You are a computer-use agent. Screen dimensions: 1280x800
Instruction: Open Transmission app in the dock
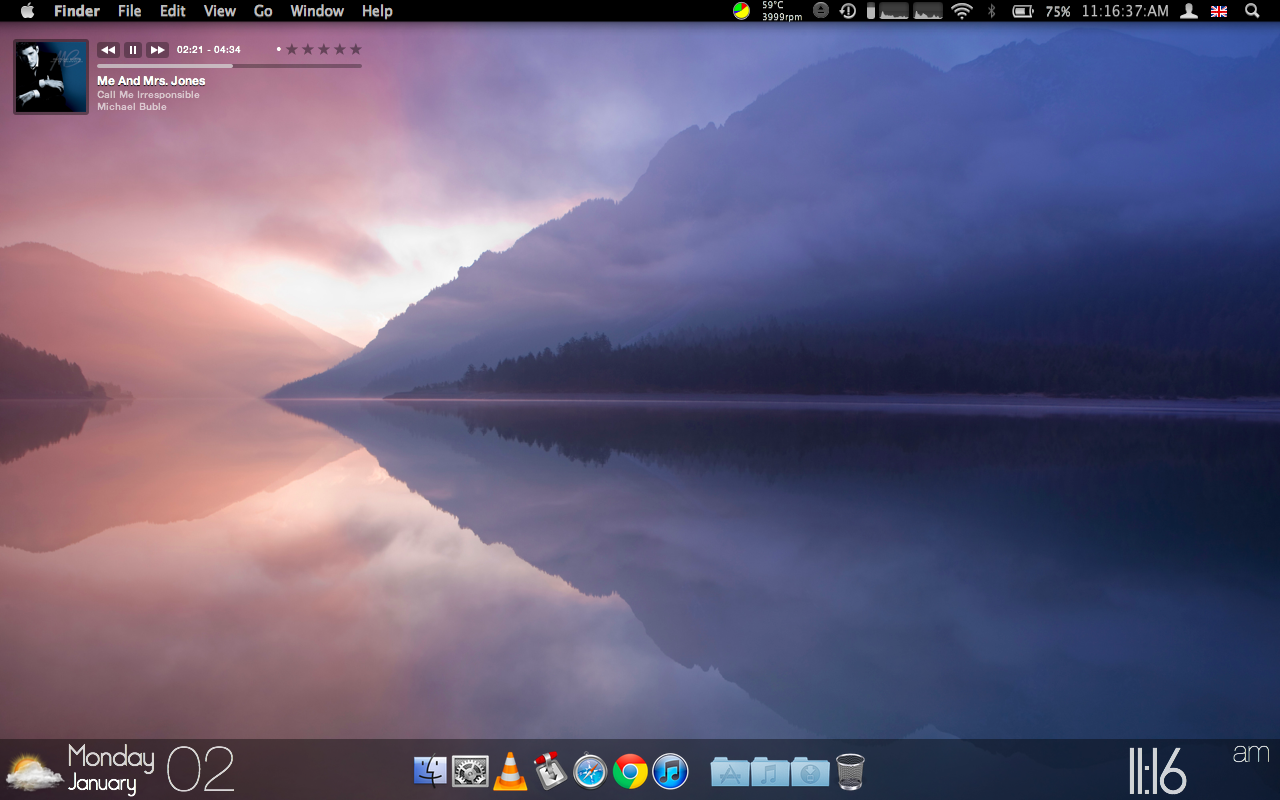pyautogui.click(x=549, y=771)
